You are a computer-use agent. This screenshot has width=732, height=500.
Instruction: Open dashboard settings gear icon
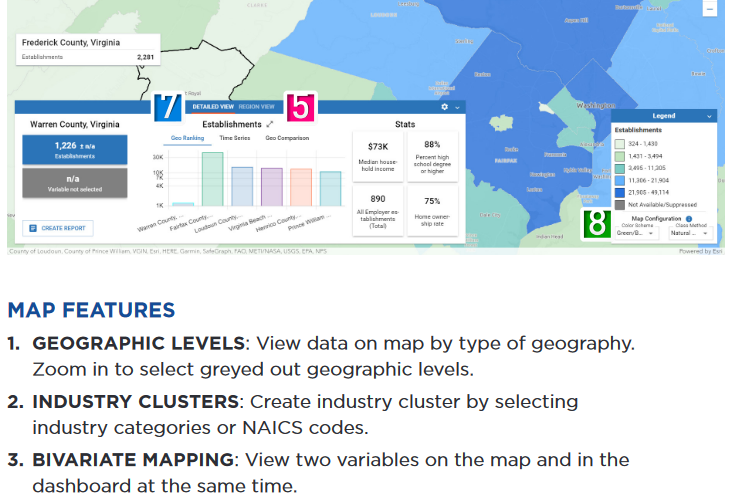445,106
